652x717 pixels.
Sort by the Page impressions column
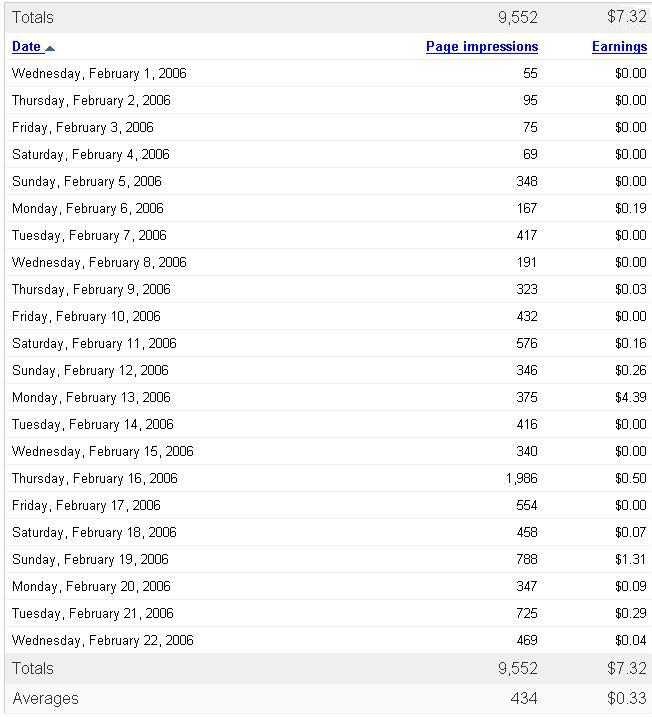481,47
